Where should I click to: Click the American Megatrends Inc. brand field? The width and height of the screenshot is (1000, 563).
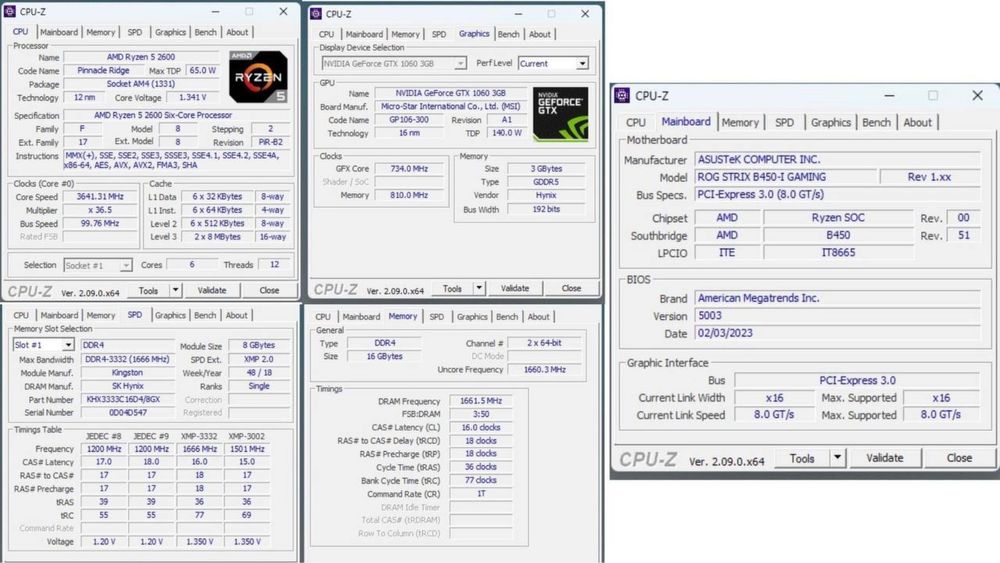point(837,298)
